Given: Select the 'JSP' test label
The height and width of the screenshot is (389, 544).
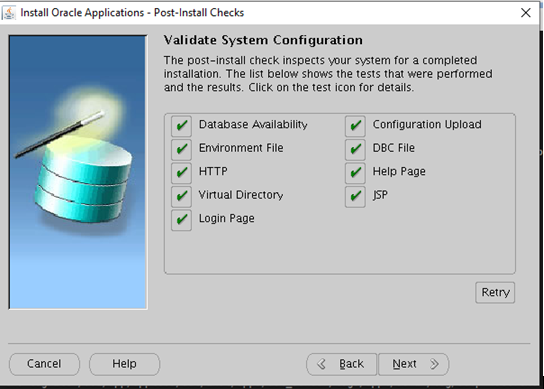Looking at the screenshot, I should coord(380,195).
